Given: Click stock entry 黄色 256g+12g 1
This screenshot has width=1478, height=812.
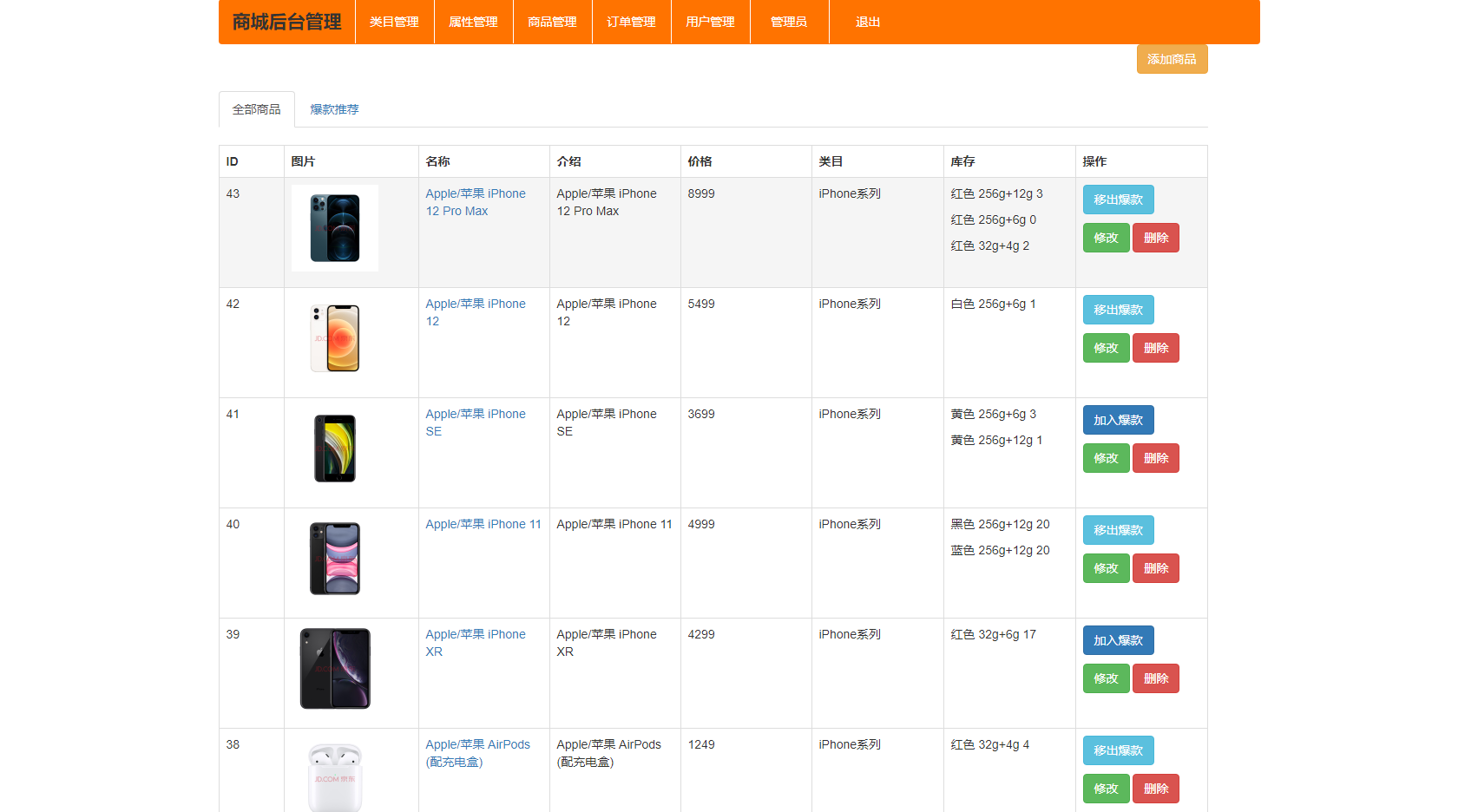Looking at the screenshot, I should coord(996,440).
